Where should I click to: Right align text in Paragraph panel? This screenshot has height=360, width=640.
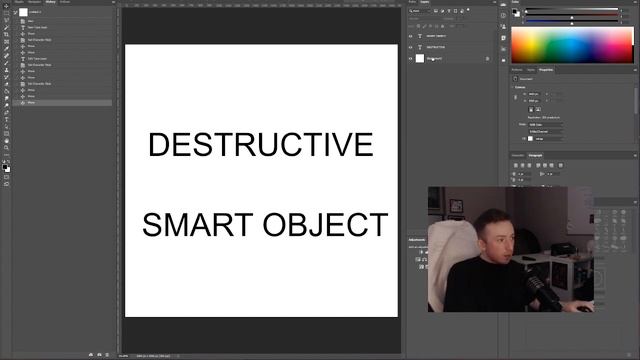tap(529, 165)
